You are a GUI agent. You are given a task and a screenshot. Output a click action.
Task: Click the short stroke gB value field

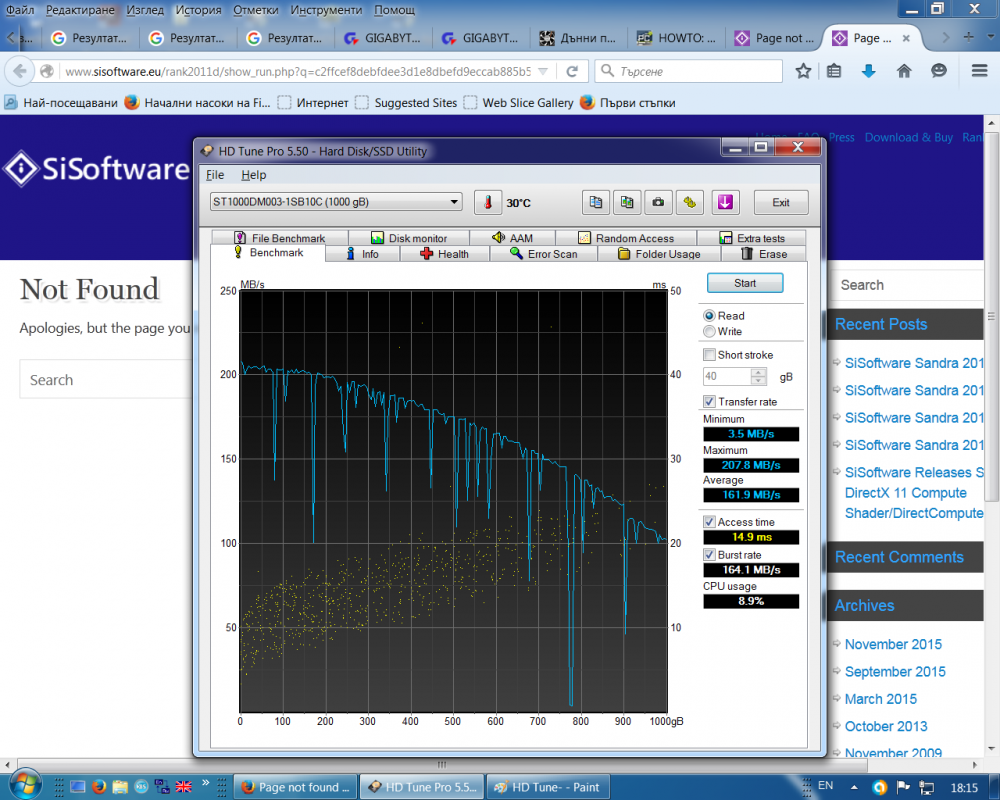pos(726,376)
